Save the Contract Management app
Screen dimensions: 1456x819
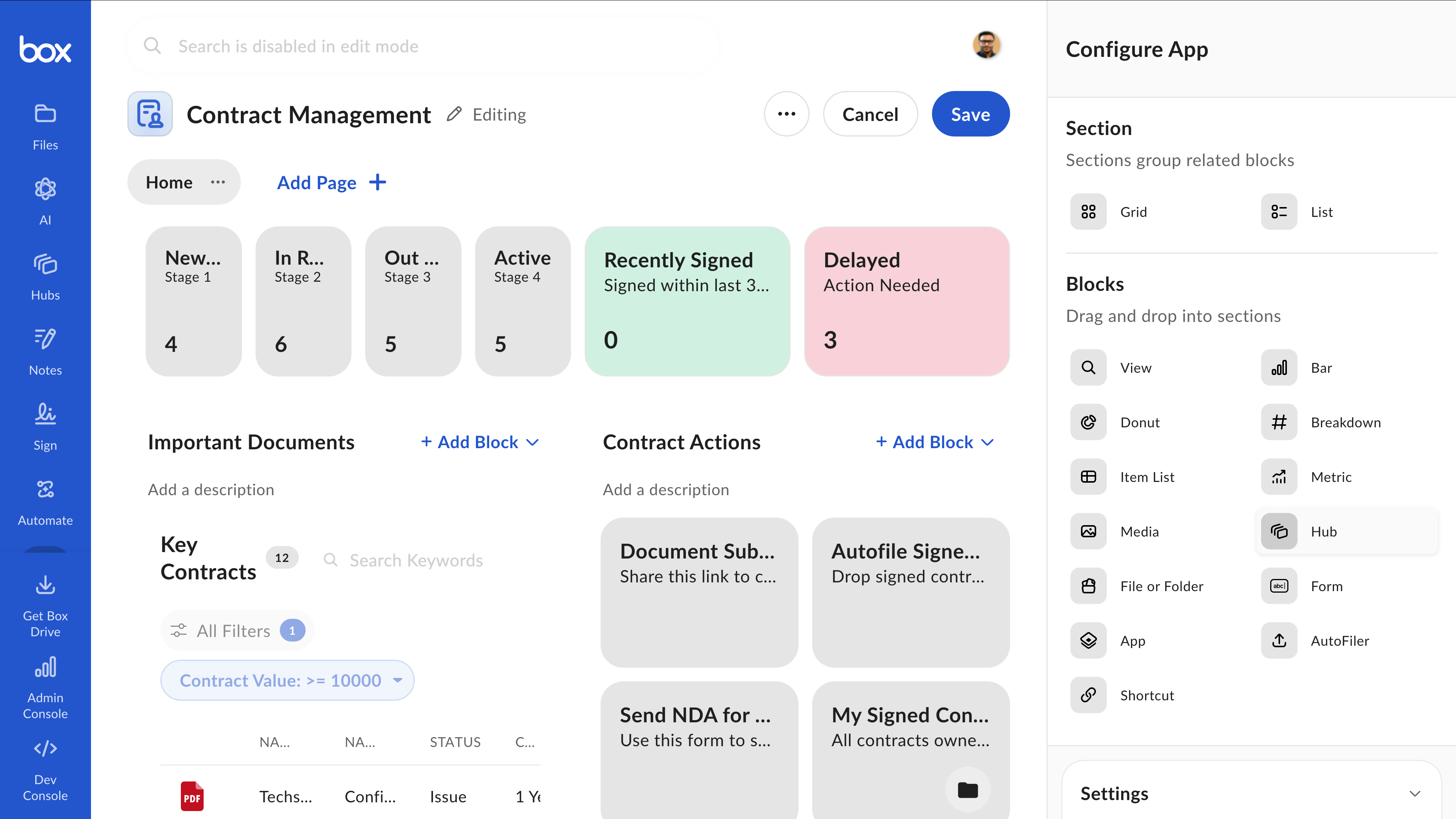click(970, 114)
